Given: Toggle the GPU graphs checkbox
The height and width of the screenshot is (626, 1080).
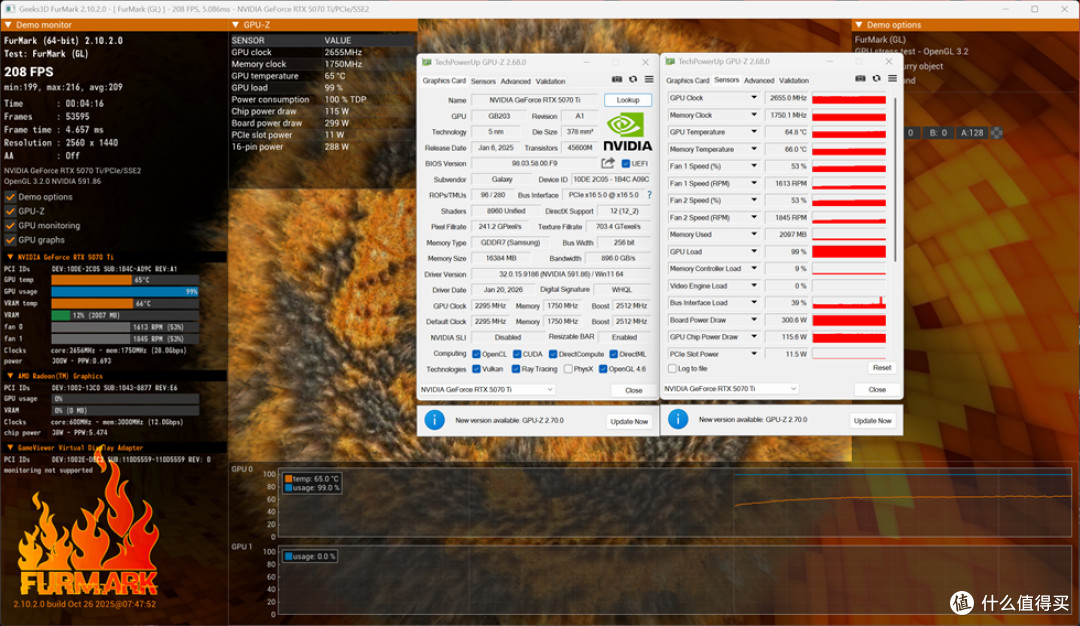Looking at the screenshot, I should pyautogui.click(x=10, y=240).
